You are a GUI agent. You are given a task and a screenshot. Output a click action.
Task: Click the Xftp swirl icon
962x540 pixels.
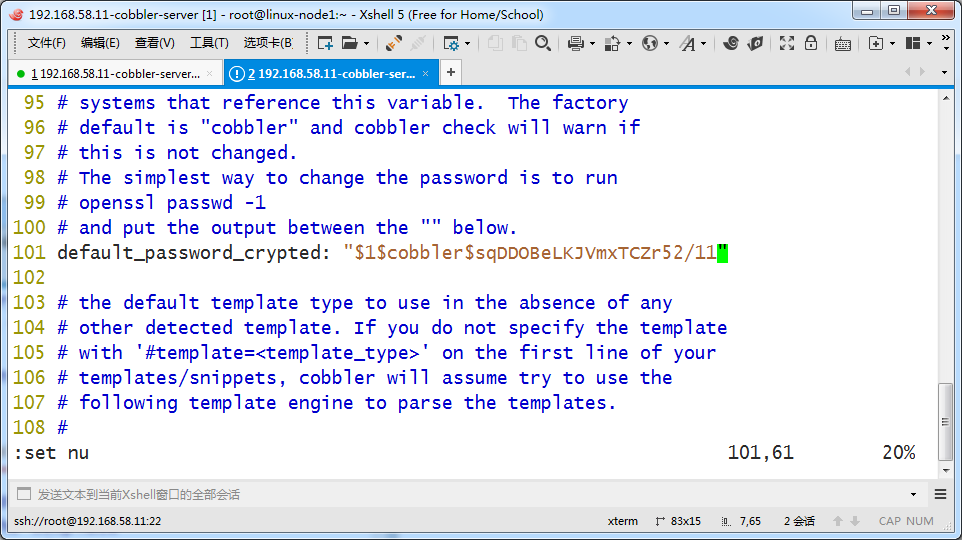(731, 43)
